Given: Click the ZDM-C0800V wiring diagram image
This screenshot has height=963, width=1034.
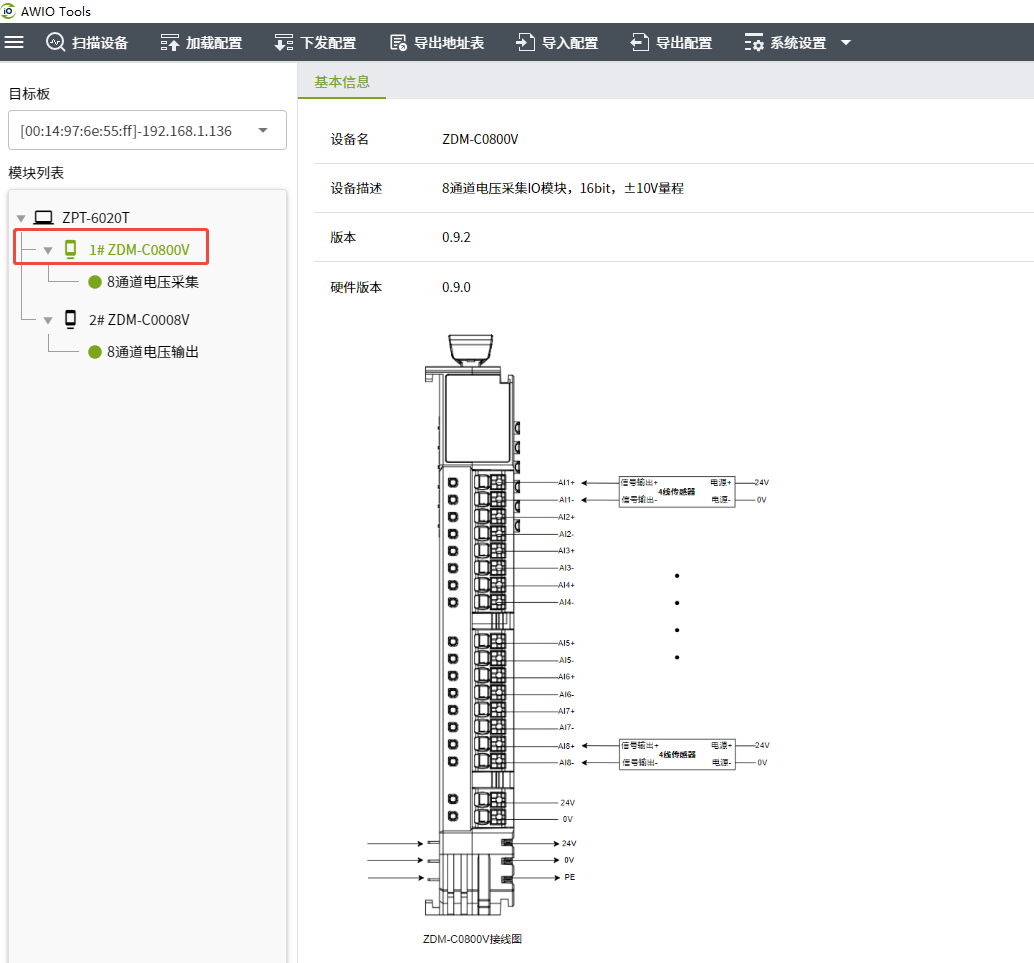Looking at the screenshot, I should pyautogui.click(x=568, y=625).
